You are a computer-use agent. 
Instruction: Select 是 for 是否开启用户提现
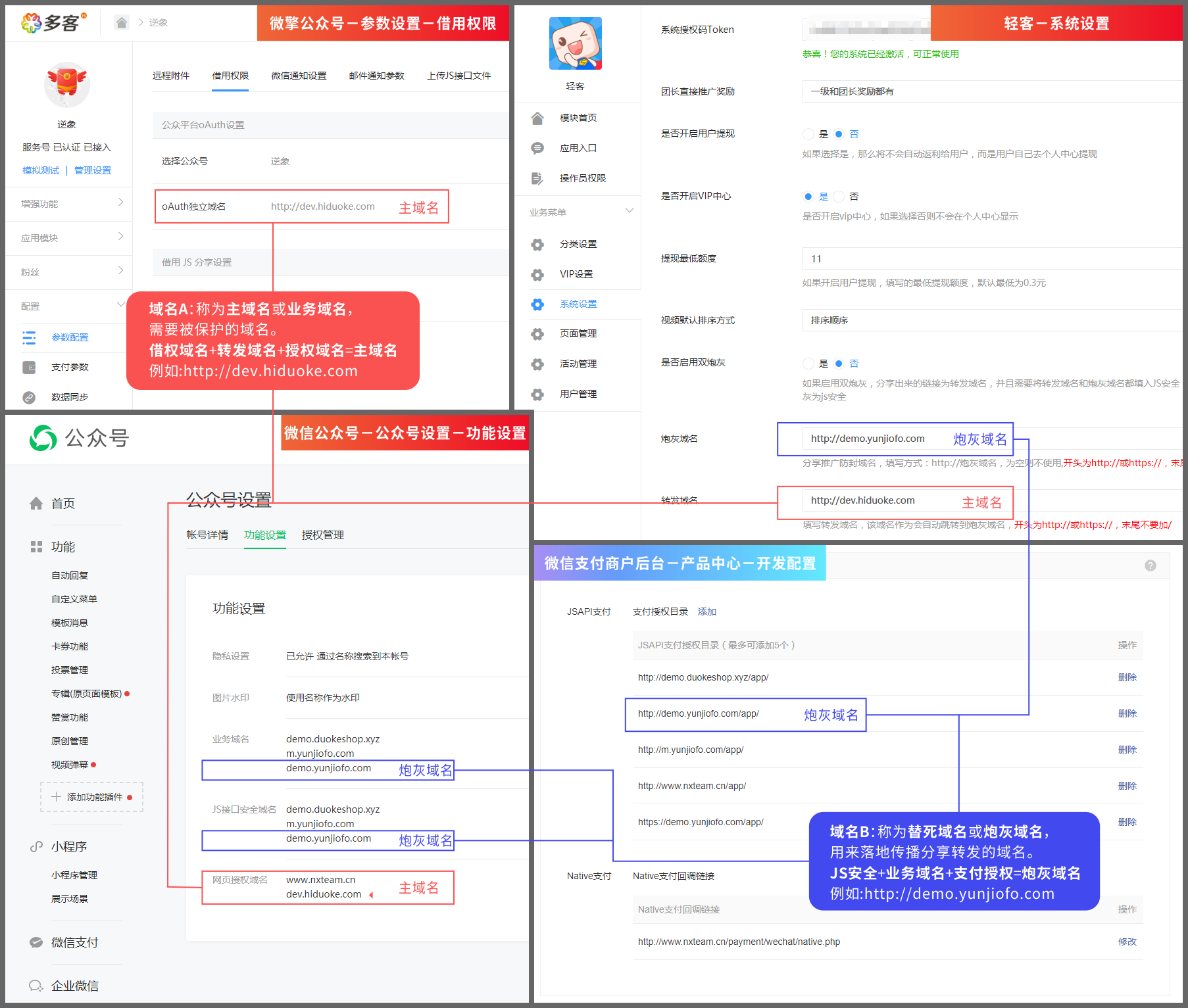pyautogui.click(x=808, y=134)
